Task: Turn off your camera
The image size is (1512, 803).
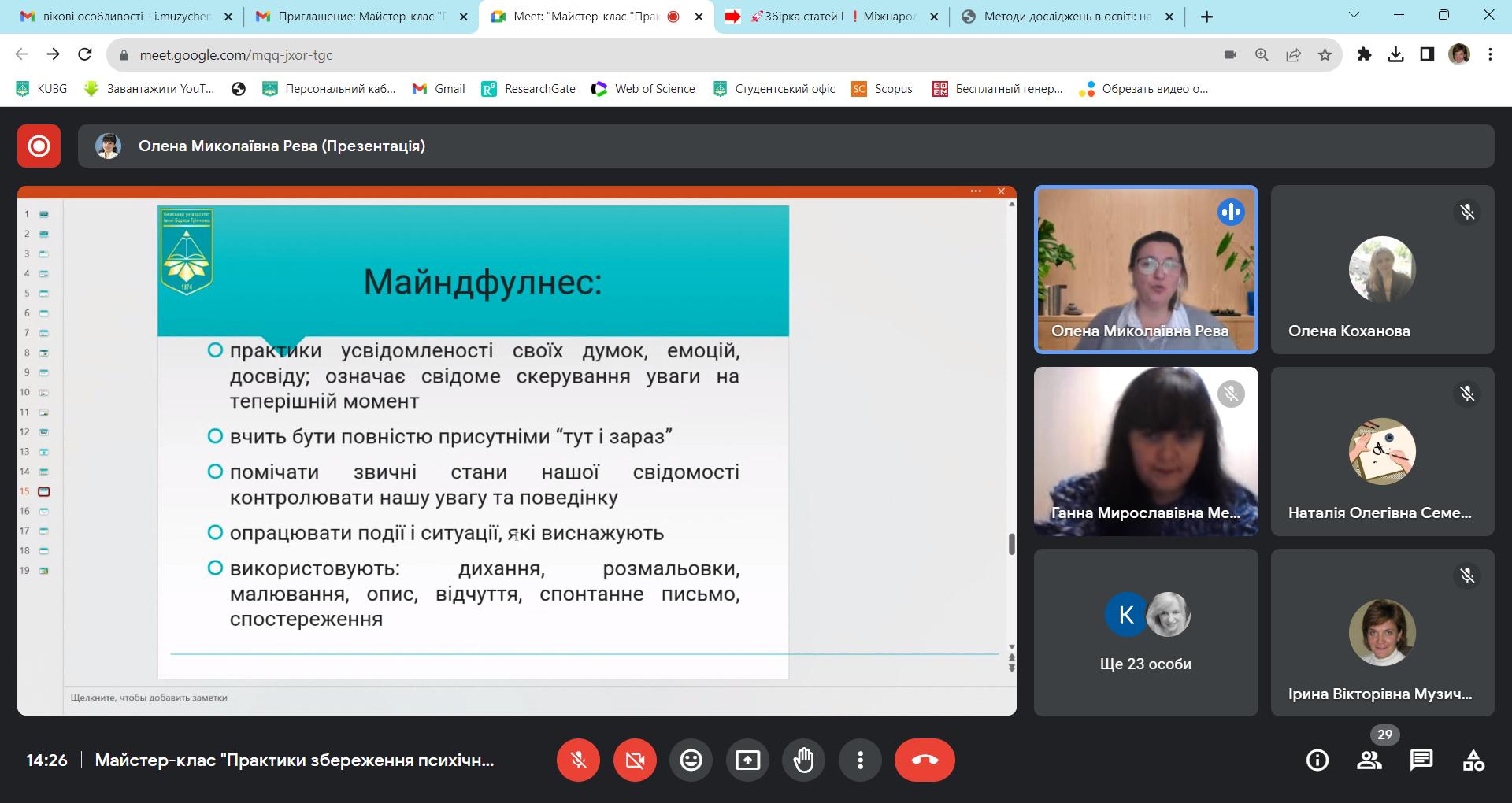Action: pos(635,760)
